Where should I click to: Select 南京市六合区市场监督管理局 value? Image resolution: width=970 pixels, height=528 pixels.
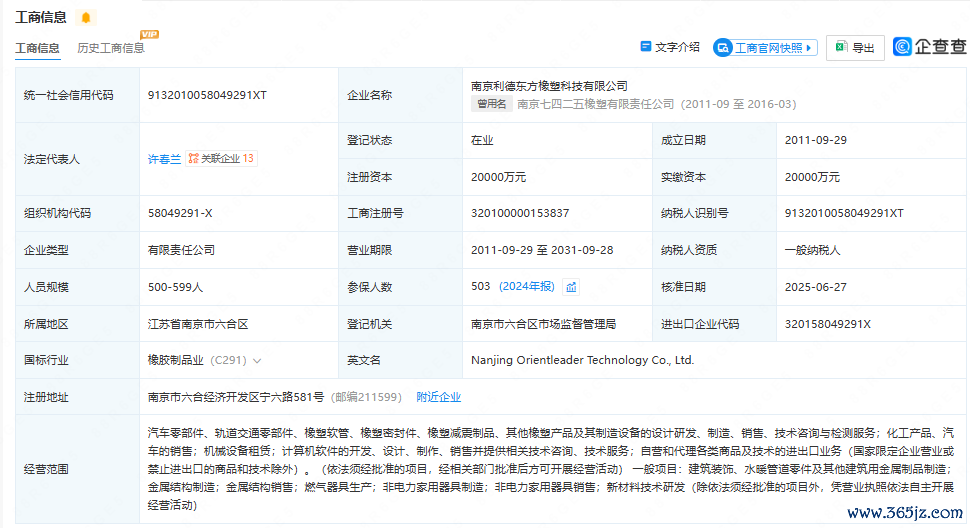coord(543,324)
